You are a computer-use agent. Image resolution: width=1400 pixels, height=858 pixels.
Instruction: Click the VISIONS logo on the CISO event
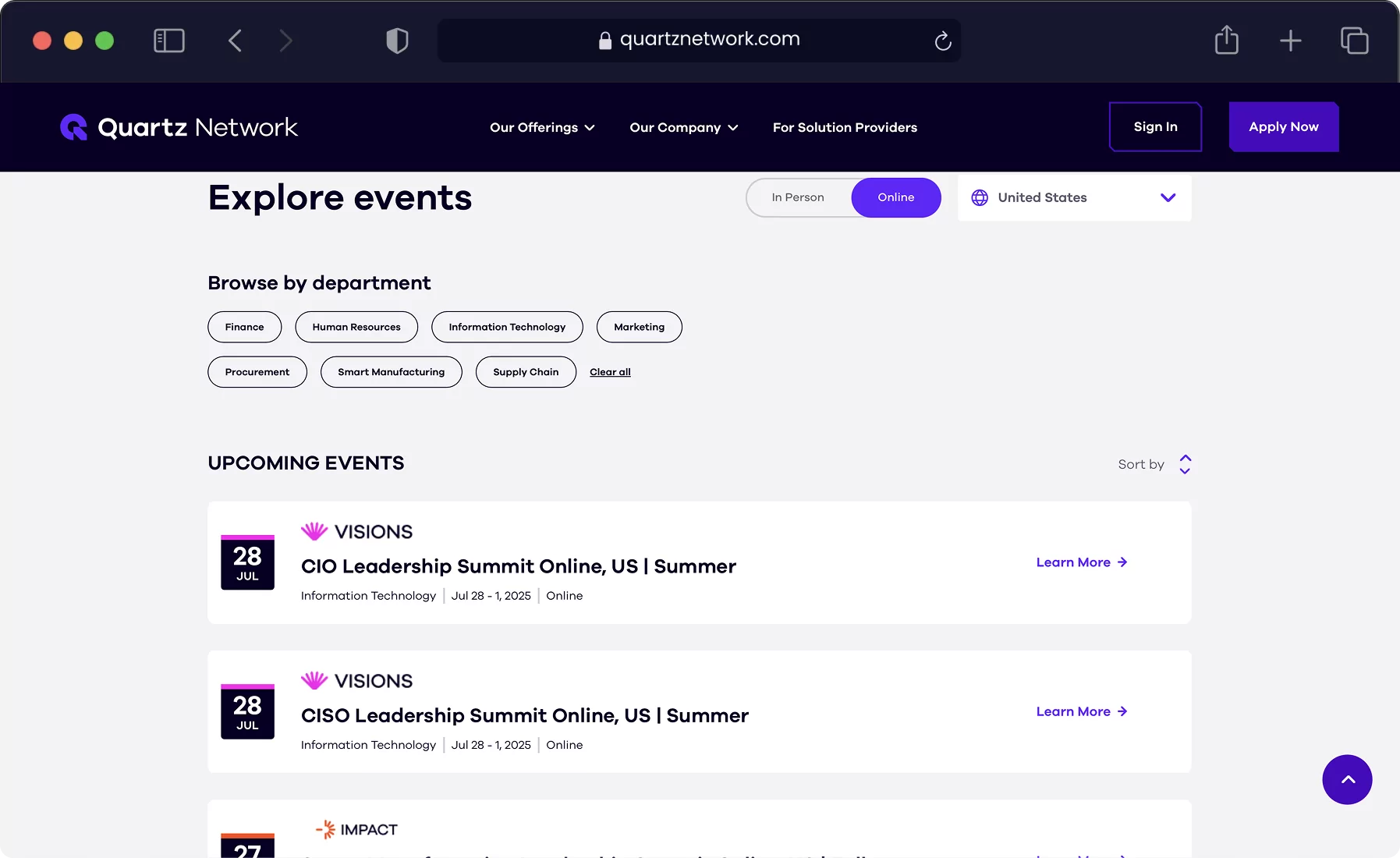pyautogui.click(x=356, y=680)
